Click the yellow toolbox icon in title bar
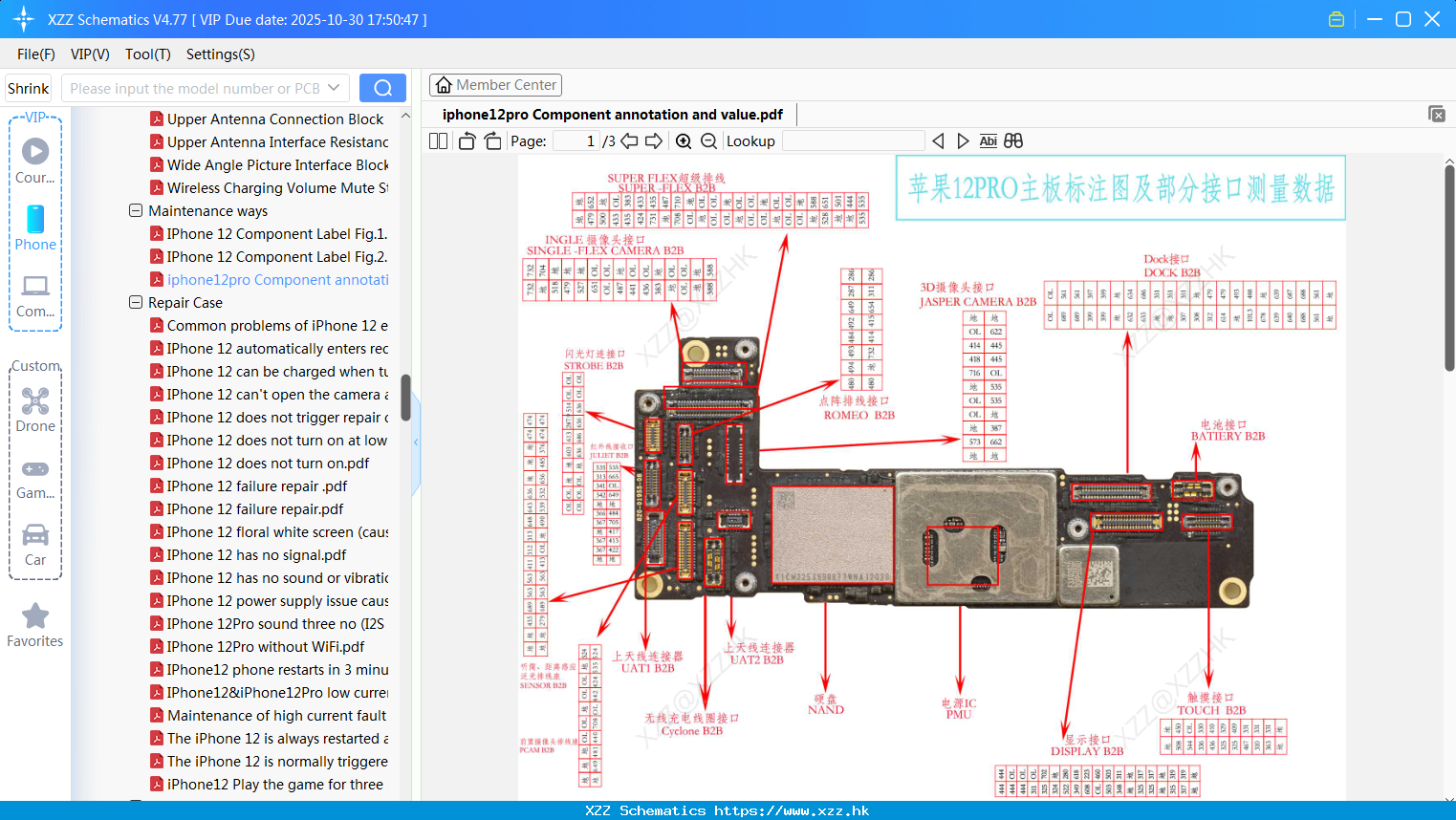The width and height of the screenshot is (1456, 820). click(x=1336, y=19)
